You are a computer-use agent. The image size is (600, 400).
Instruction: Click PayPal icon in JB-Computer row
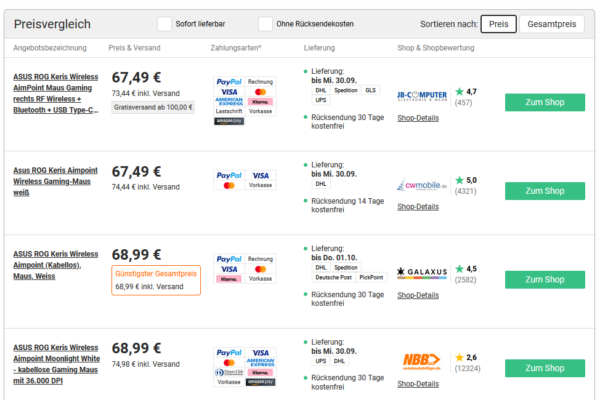229,82
